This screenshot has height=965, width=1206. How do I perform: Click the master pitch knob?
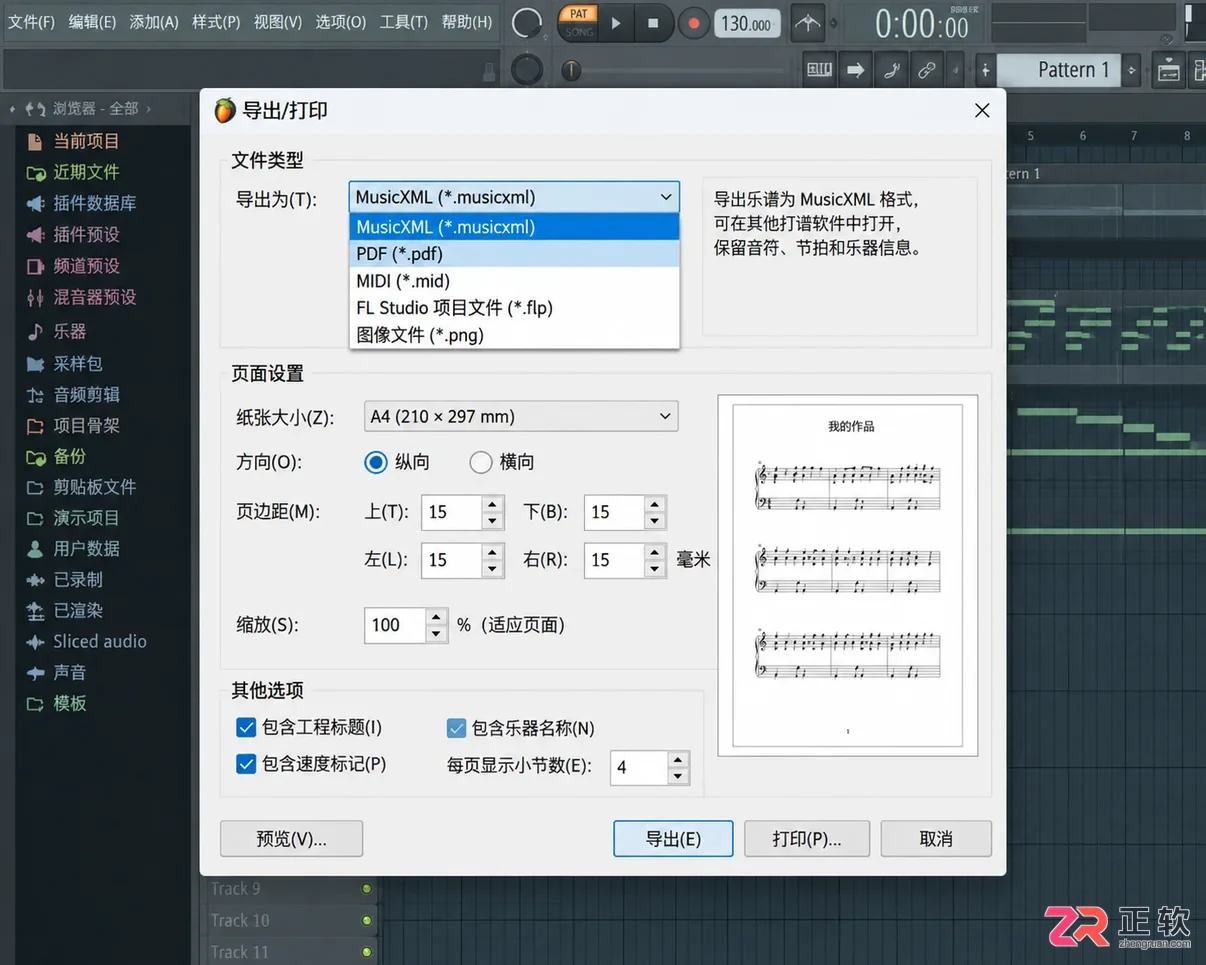tap(527, 69)
